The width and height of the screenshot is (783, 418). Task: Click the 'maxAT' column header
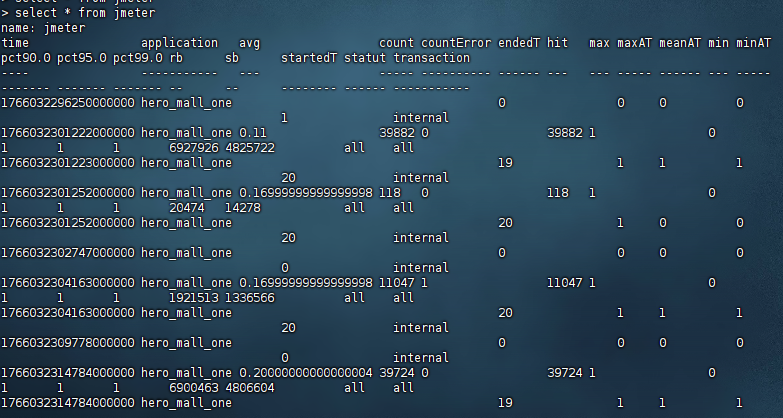click(x=634, y=43)
